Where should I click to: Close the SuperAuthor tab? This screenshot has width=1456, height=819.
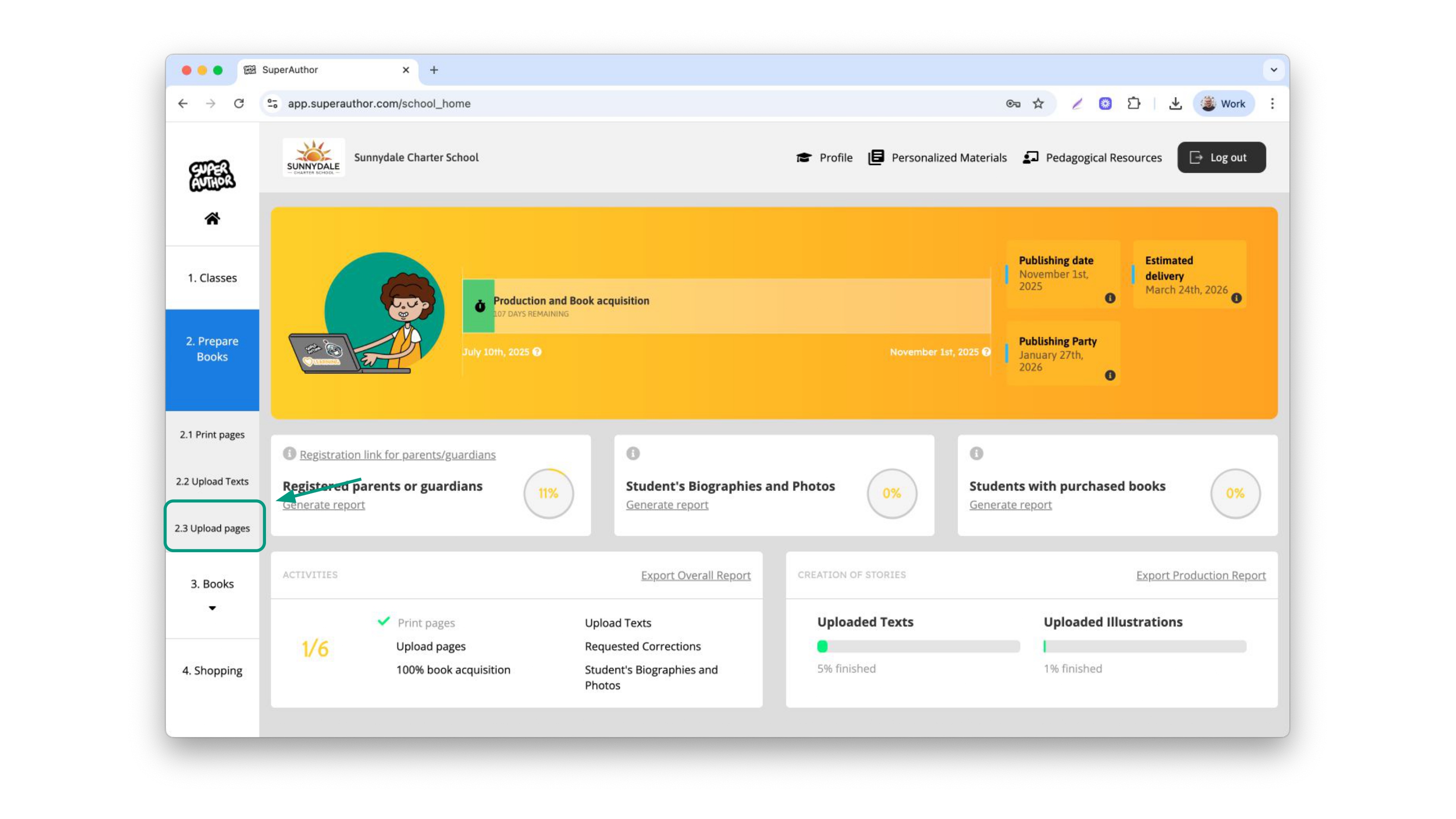(406, 69)
